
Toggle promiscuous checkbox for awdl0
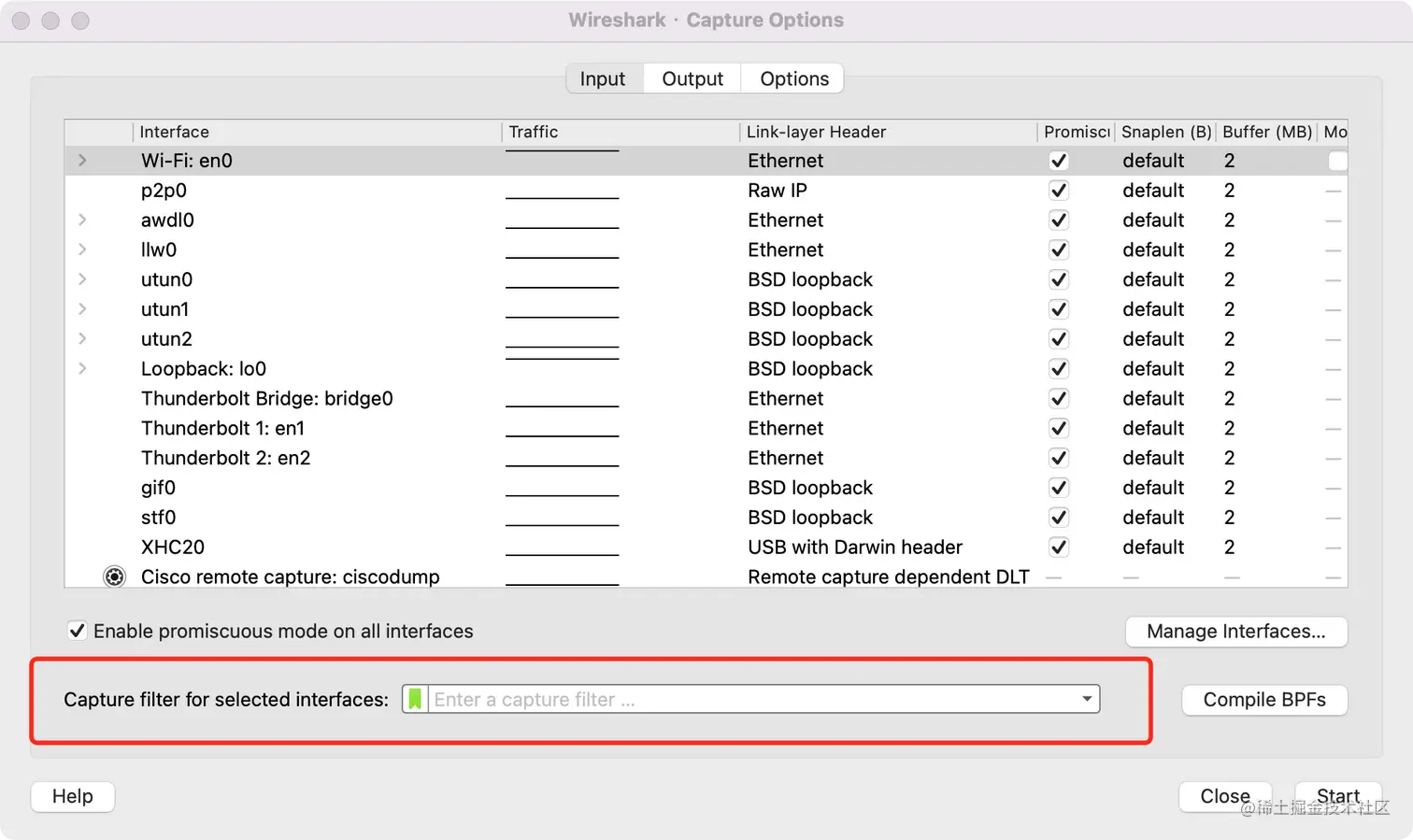click(x=1058, y=220)
